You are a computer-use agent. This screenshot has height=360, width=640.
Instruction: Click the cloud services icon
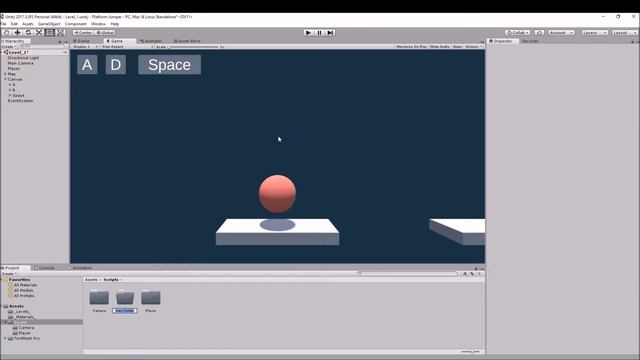539,32
